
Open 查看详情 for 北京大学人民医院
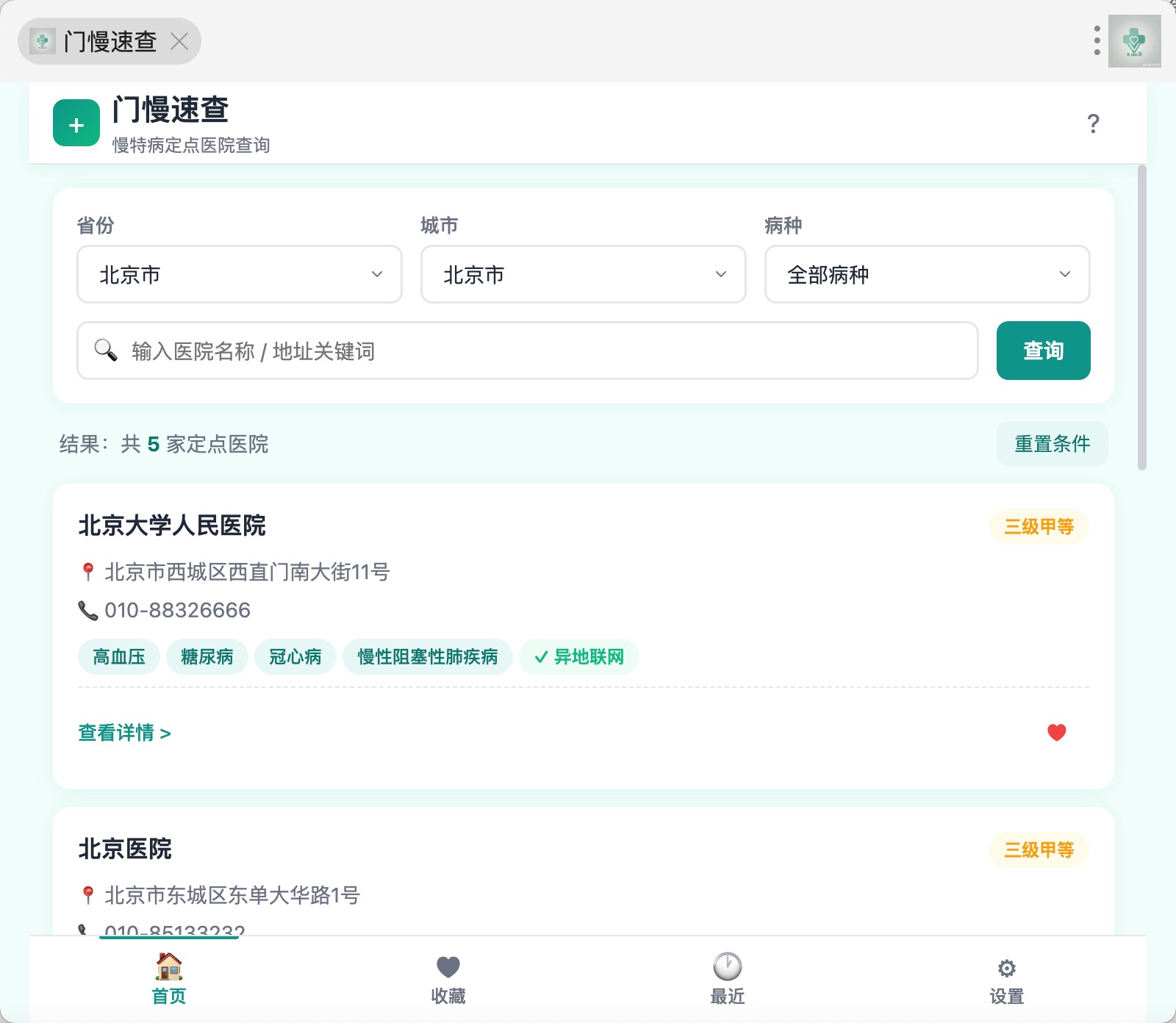pyautogui.click(x=125, y=733)
